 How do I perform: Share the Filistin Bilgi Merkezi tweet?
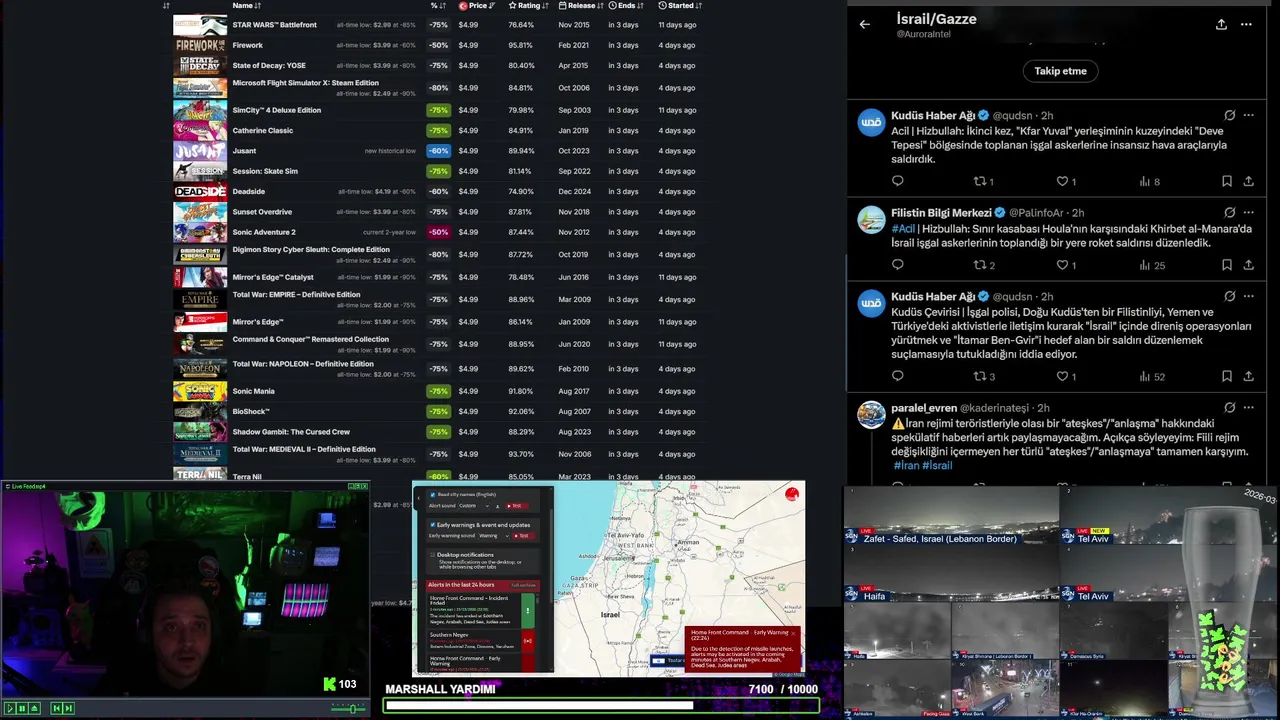tap(1248, 265)
